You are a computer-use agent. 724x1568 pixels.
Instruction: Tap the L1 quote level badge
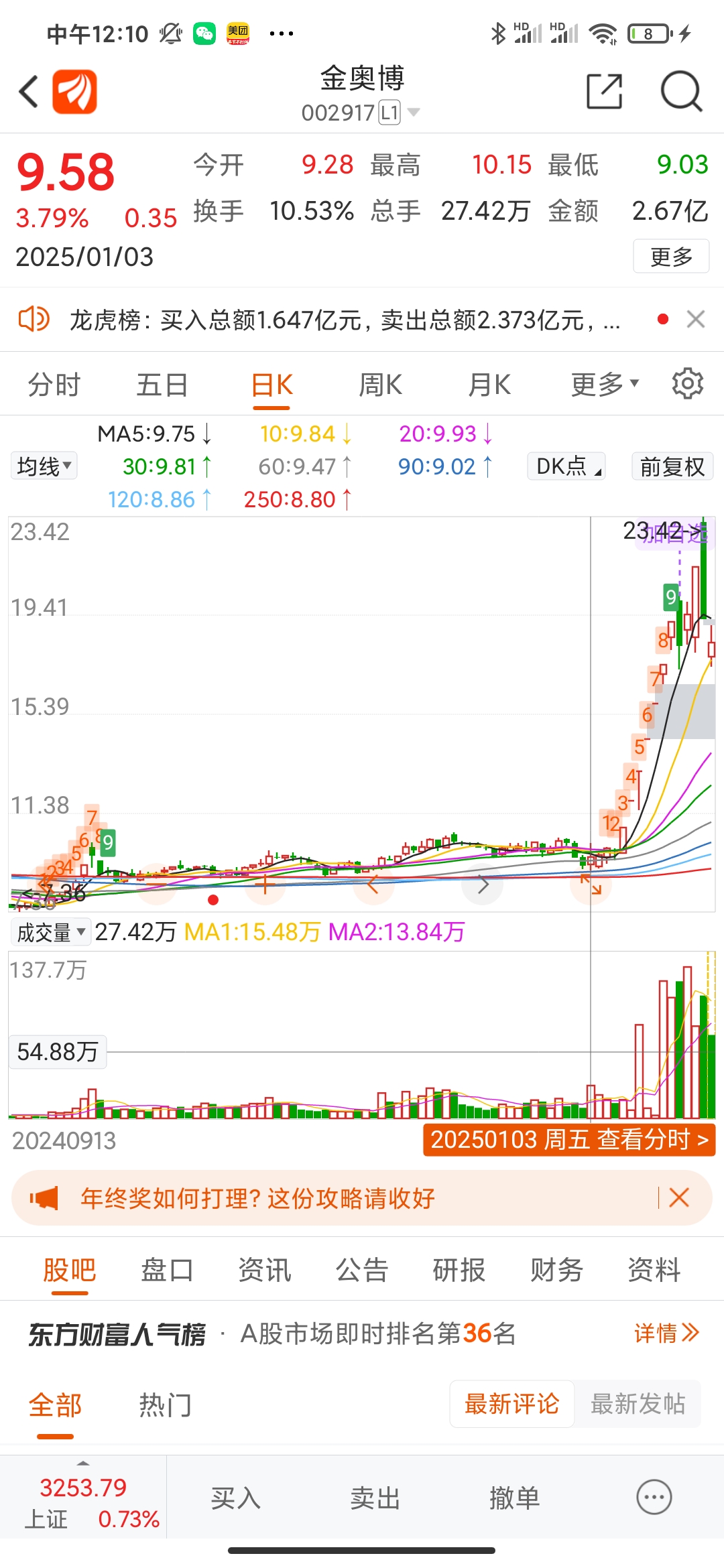click(389, 113)
